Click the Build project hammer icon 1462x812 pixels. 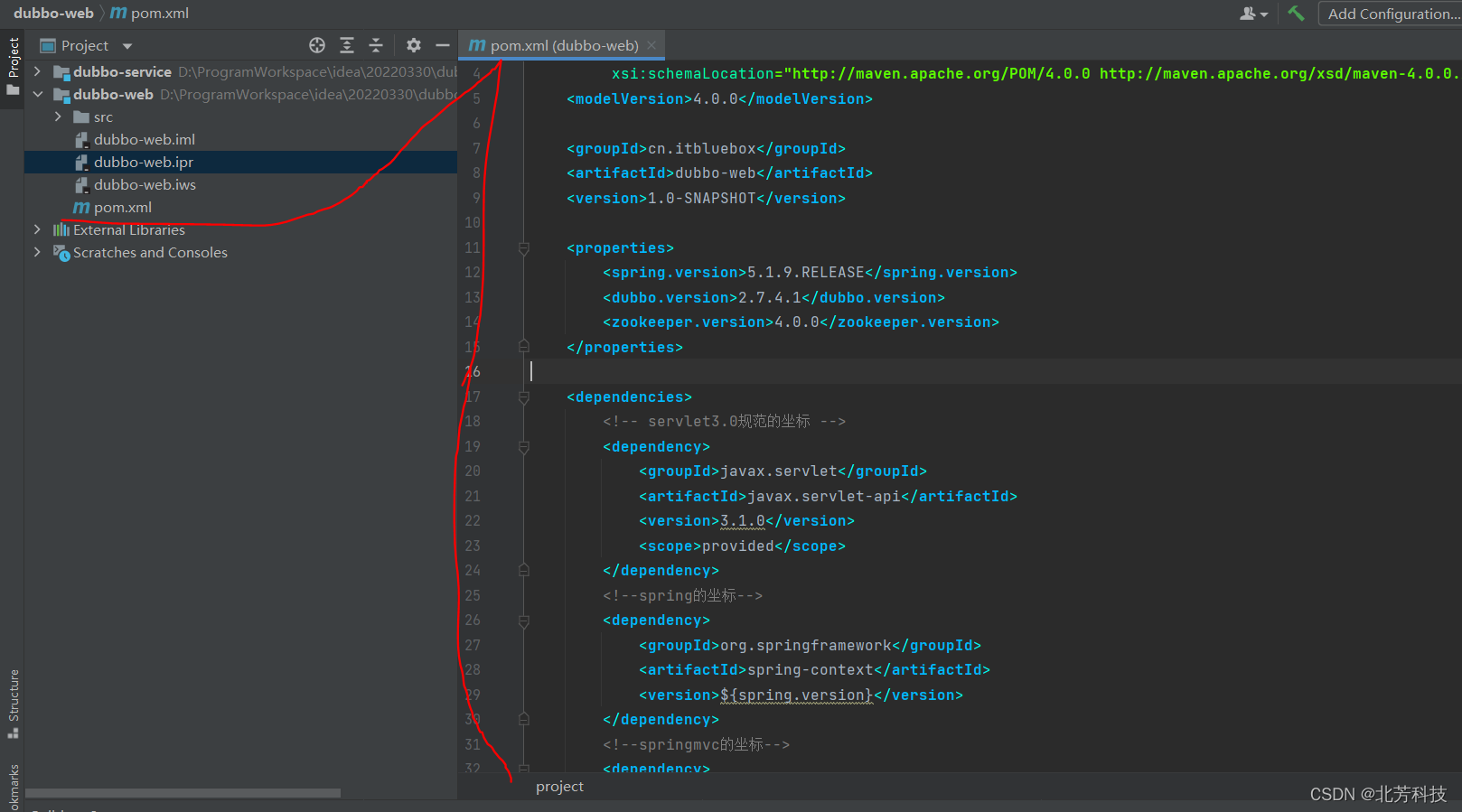pyautogui.click(x=1297, y=14)
